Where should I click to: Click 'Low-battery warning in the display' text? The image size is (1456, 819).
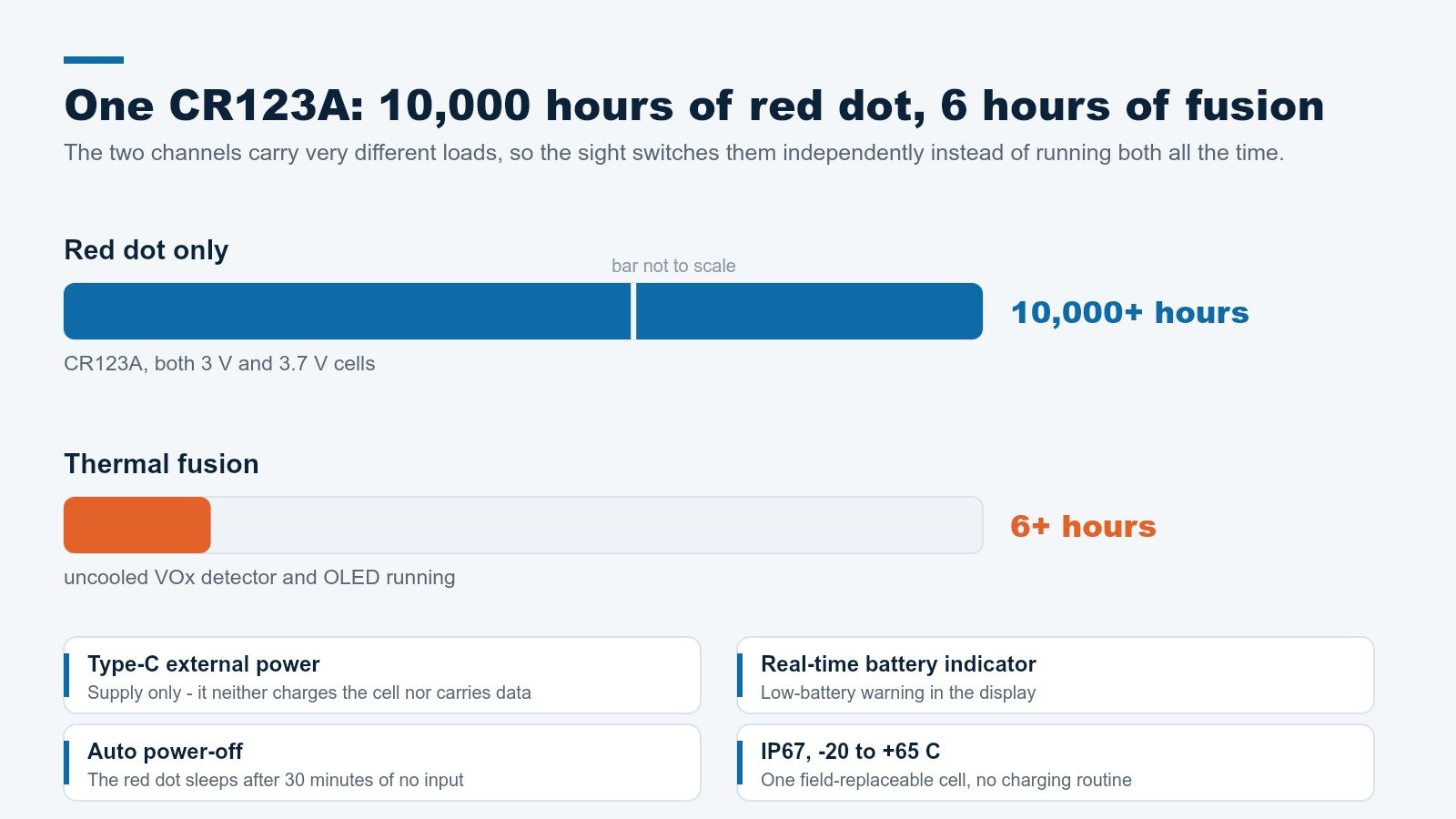click(898, 693)
